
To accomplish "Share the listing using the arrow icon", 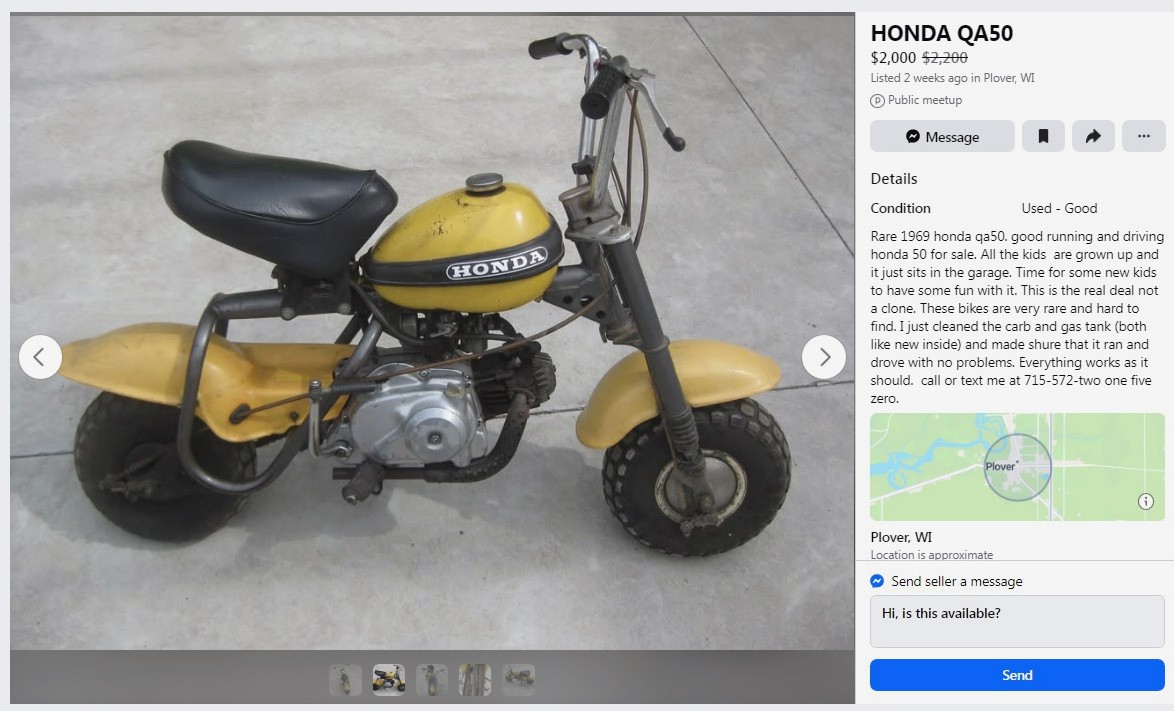I will pos(1093,136).
